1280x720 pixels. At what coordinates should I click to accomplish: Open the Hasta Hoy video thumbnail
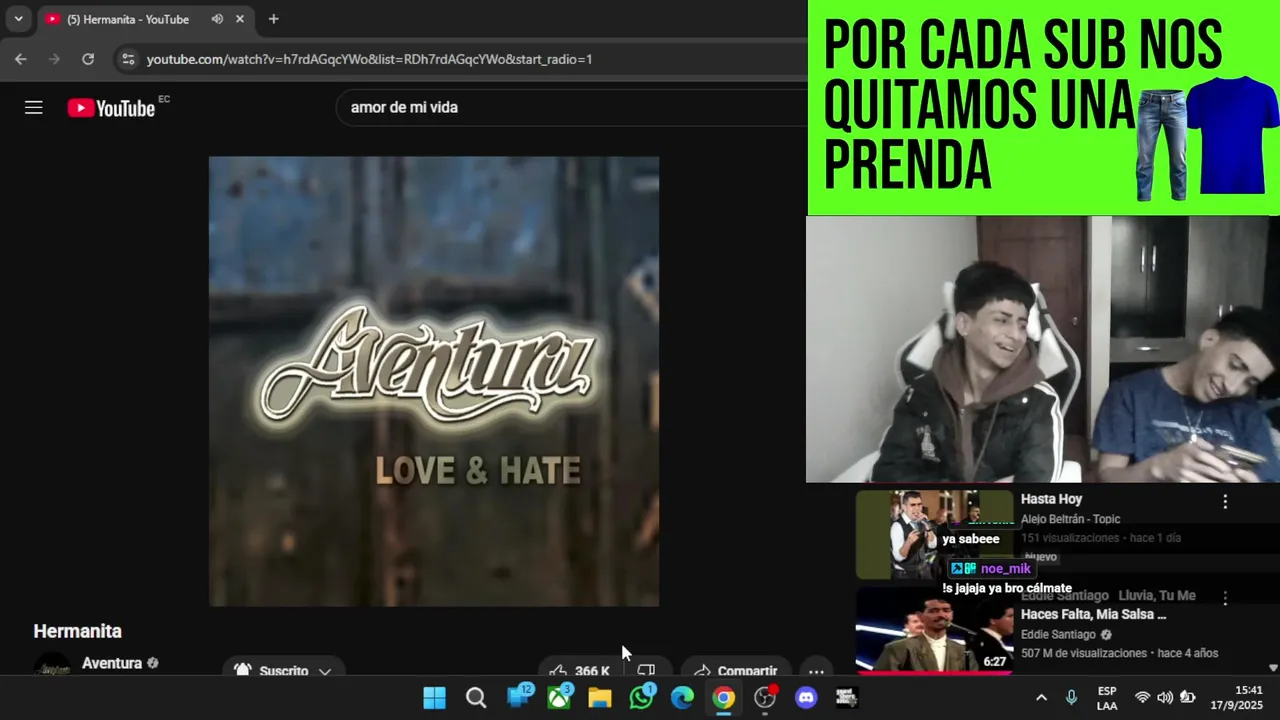pyautogui.click(x=934, y=534)
